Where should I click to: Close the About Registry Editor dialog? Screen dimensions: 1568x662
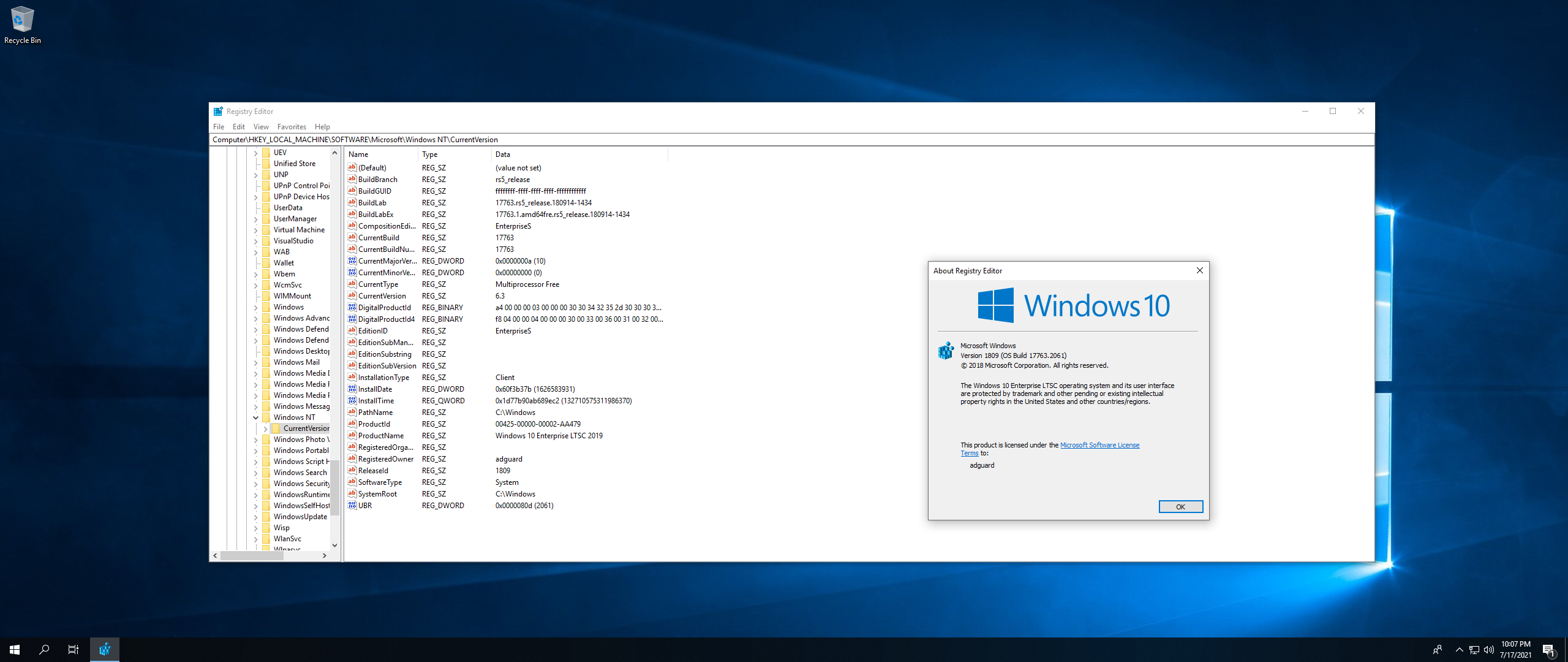pyautogui.click(x=1199, y=270)
